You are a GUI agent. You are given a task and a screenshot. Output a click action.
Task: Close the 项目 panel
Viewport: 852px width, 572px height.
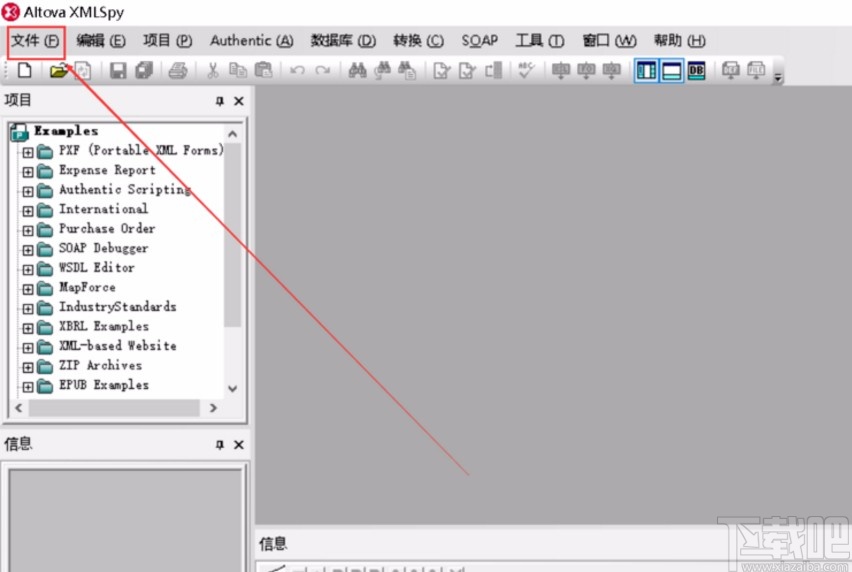tap(239, 101)
